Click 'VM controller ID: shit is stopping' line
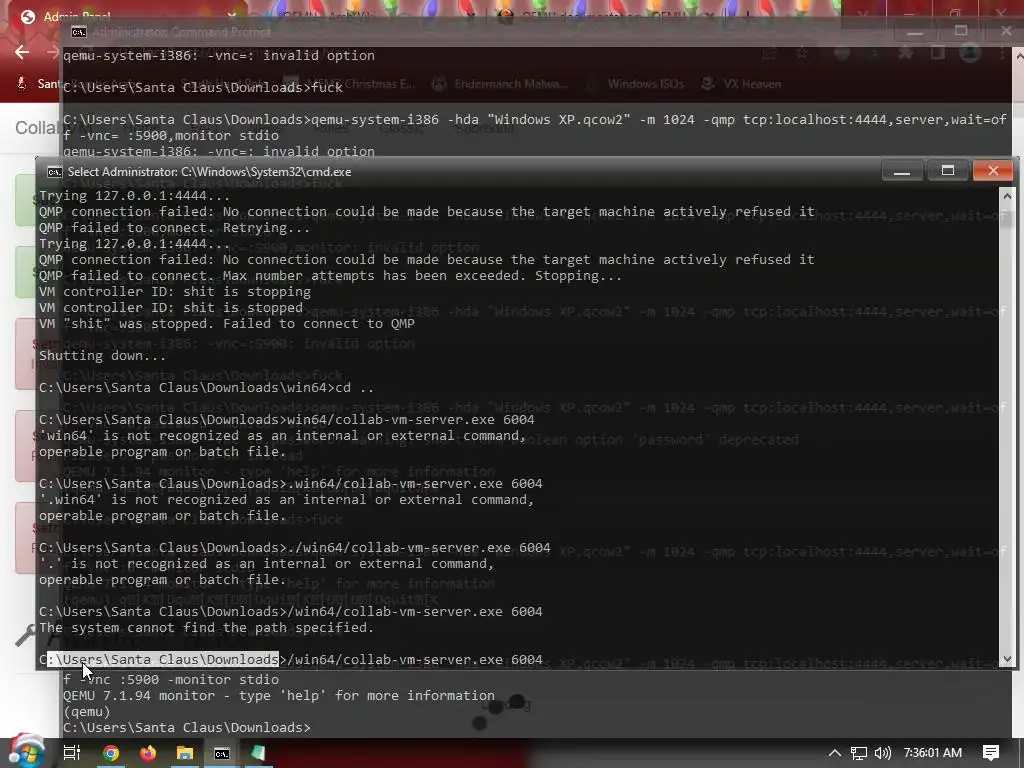The height and width of the screenshot is (768, 1024). pyautogui.click(x=175, y=292)
